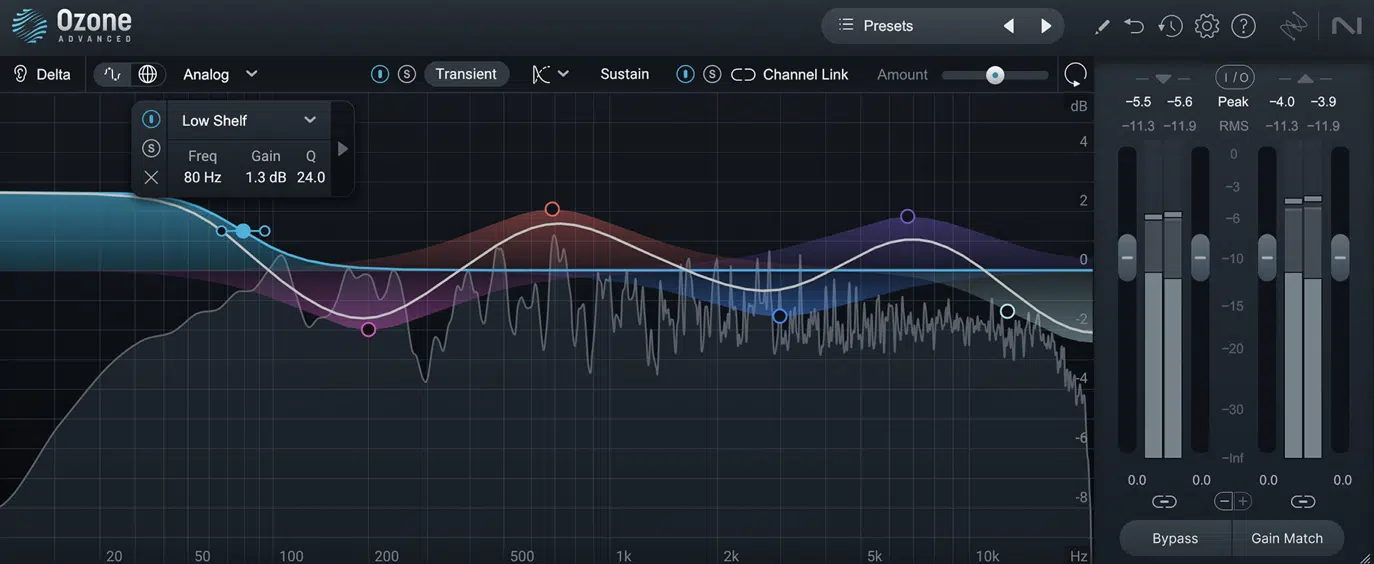This screenshot has height=564, width=1374.
Task: Toggle Transient power enable button
Action: [x=380, y=74]
